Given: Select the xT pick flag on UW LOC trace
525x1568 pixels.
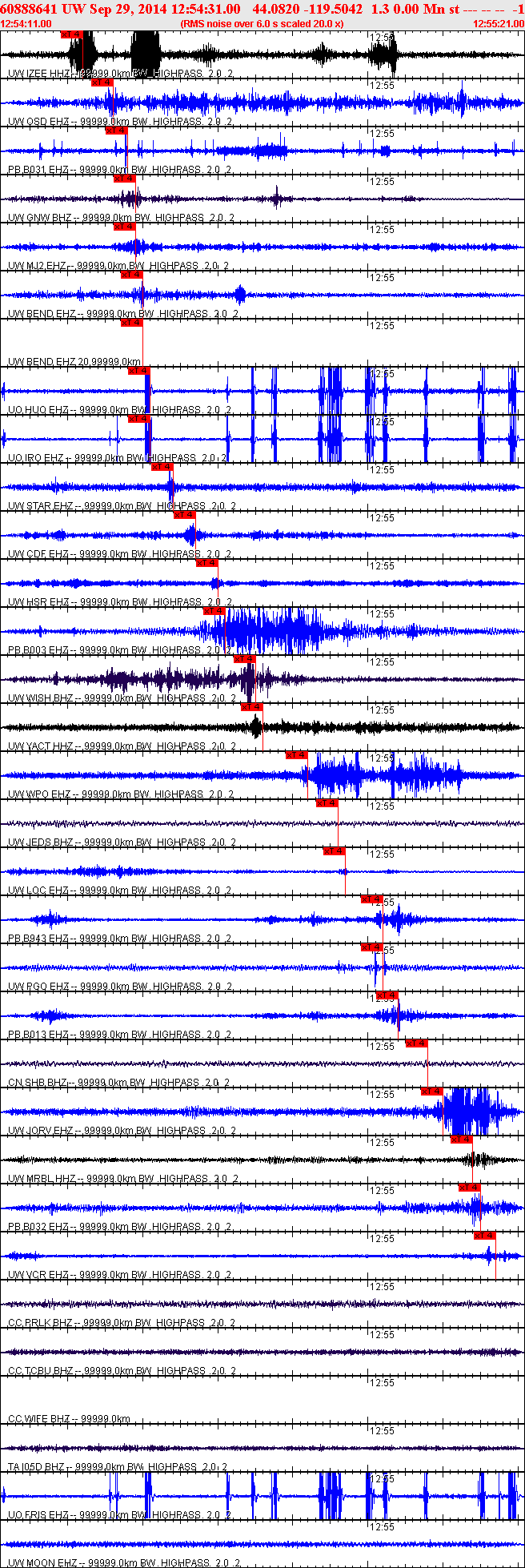Looking at the screenshot, I should pyautogui.click(x=334, y=851).
